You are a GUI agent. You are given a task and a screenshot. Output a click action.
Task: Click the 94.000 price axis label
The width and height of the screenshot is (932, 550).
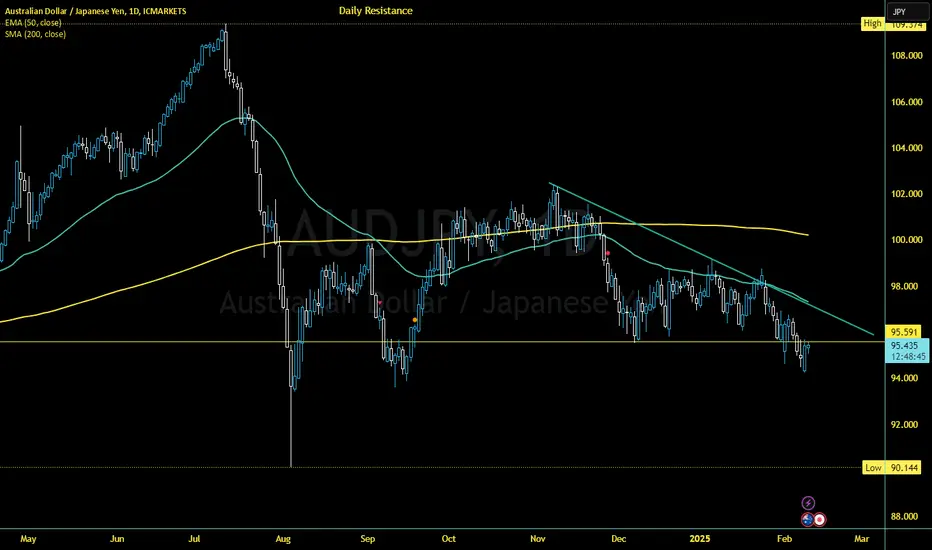click(906, 378)
